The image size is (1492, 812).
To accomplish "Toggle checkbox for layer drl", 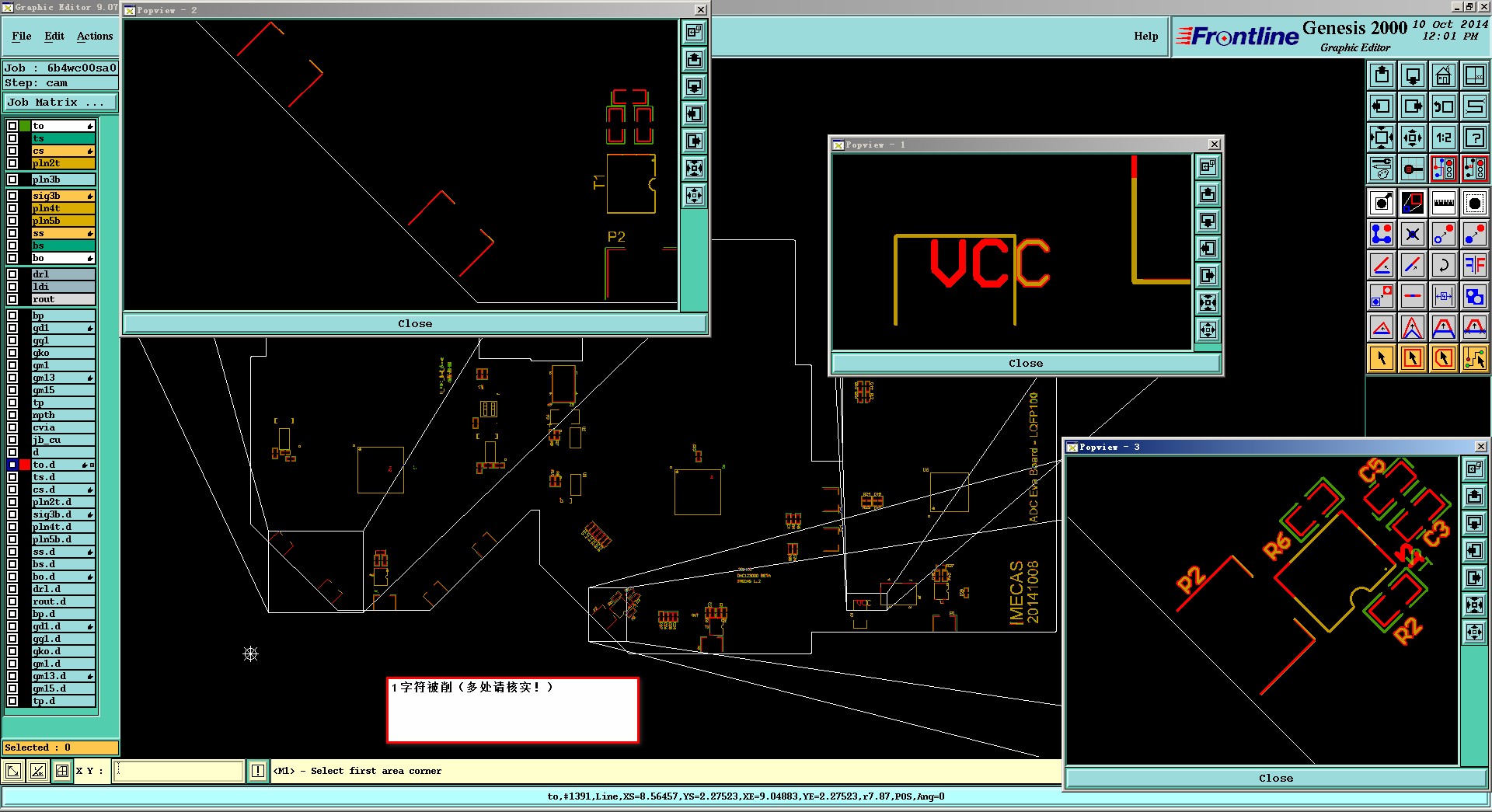I will click(x=12, y=274).
